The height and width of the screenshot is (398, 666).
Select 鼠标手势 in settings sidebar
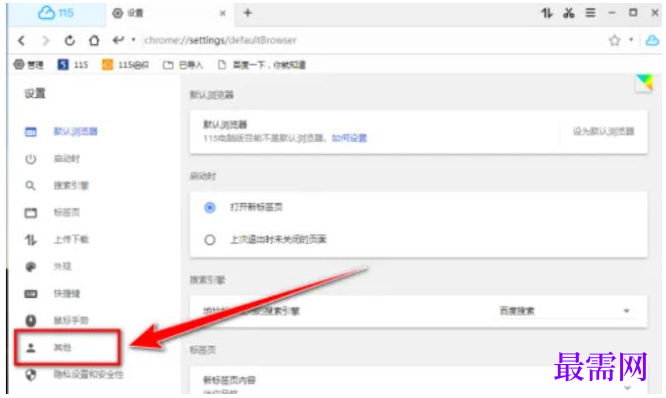coord(71,320)
